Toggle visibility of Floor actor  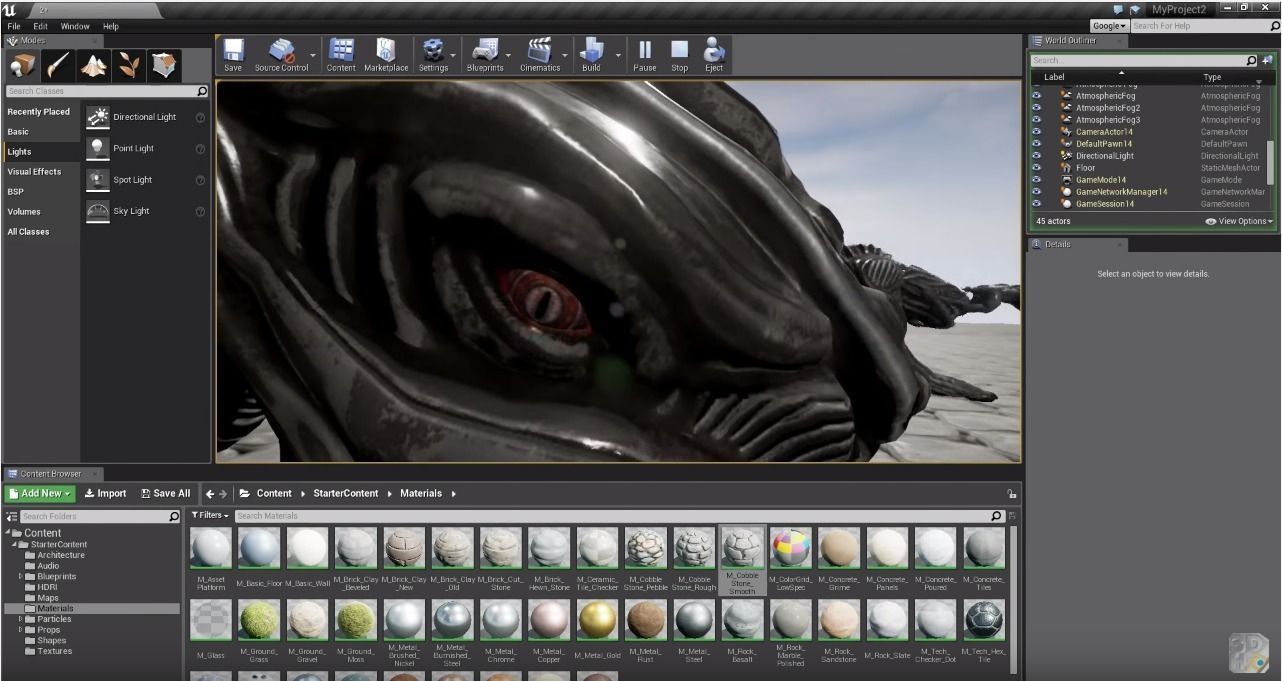pyautogui.click(x=1036, y=168)
